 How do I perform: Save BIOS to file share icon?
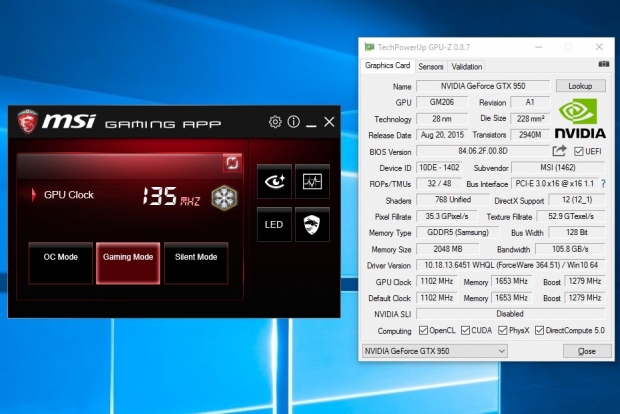click(x=560, y=151)
